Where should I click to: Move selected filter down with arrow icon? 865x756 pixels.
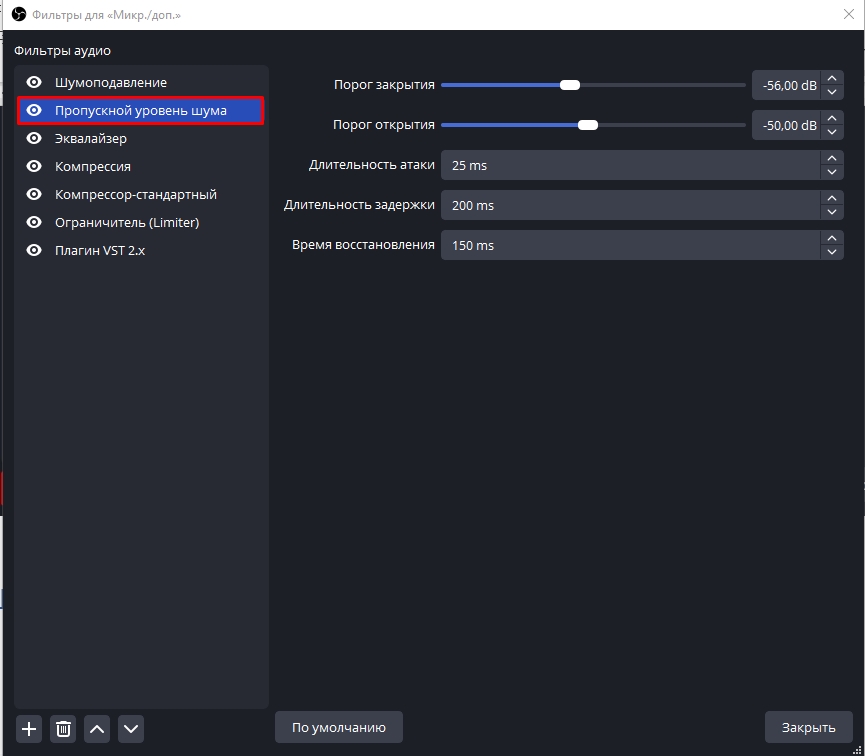pos(131,728)
